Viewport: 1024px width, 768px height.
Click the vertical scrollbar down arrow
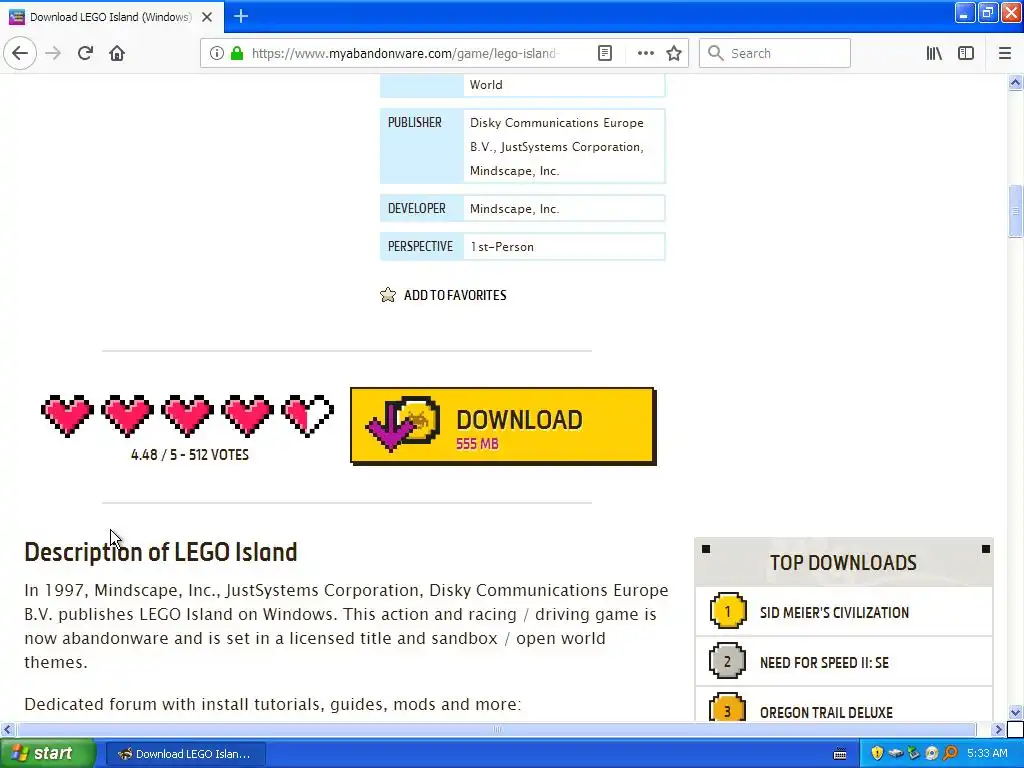(1015, 712)
